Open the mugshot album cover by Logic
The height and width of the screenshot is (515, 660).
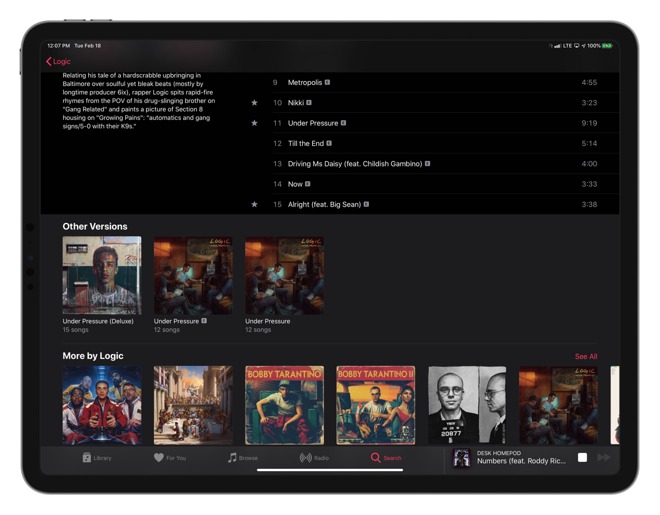click(x=467, y=405)
